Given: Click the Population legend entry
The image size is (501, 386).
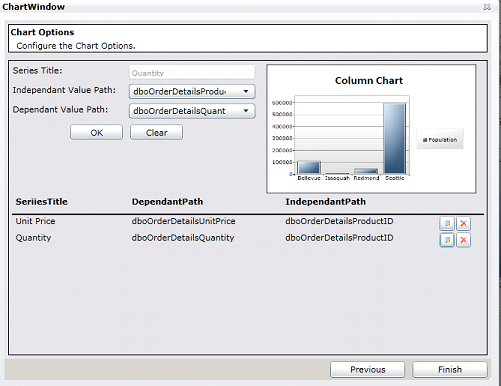Looking at the screenshot, I should [x=440, y=140].
